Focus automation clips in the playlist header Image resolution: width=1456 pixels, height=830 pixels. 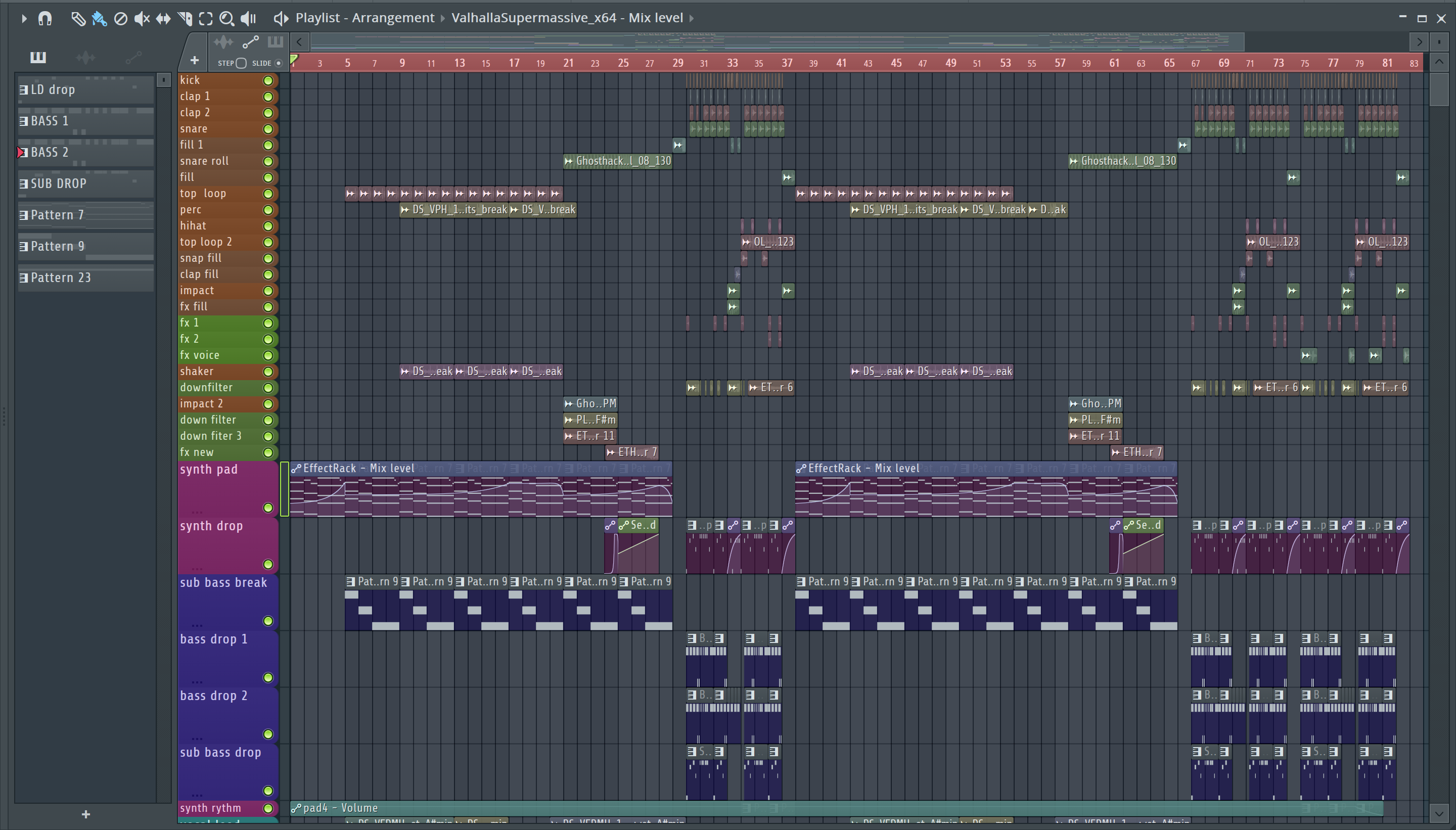point(250,41)
